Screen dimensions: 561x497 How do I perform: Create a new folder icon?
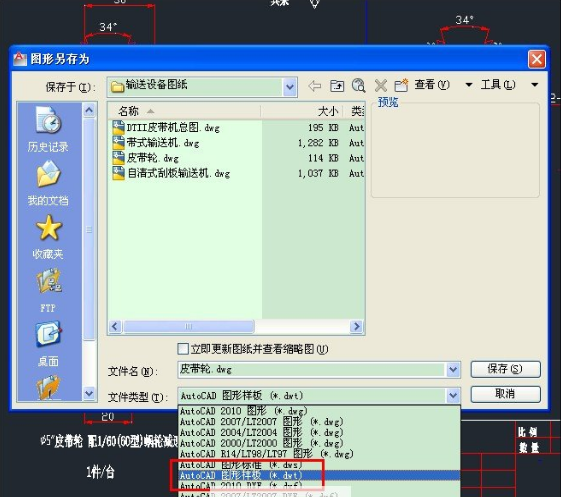click(401, 86)
